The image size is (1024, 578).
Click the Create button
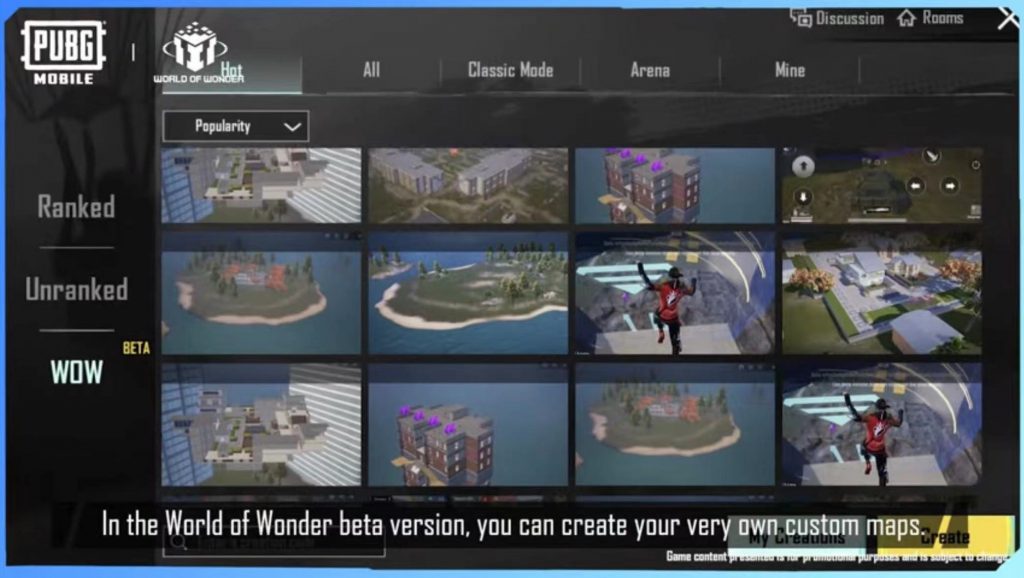[945, 536]
